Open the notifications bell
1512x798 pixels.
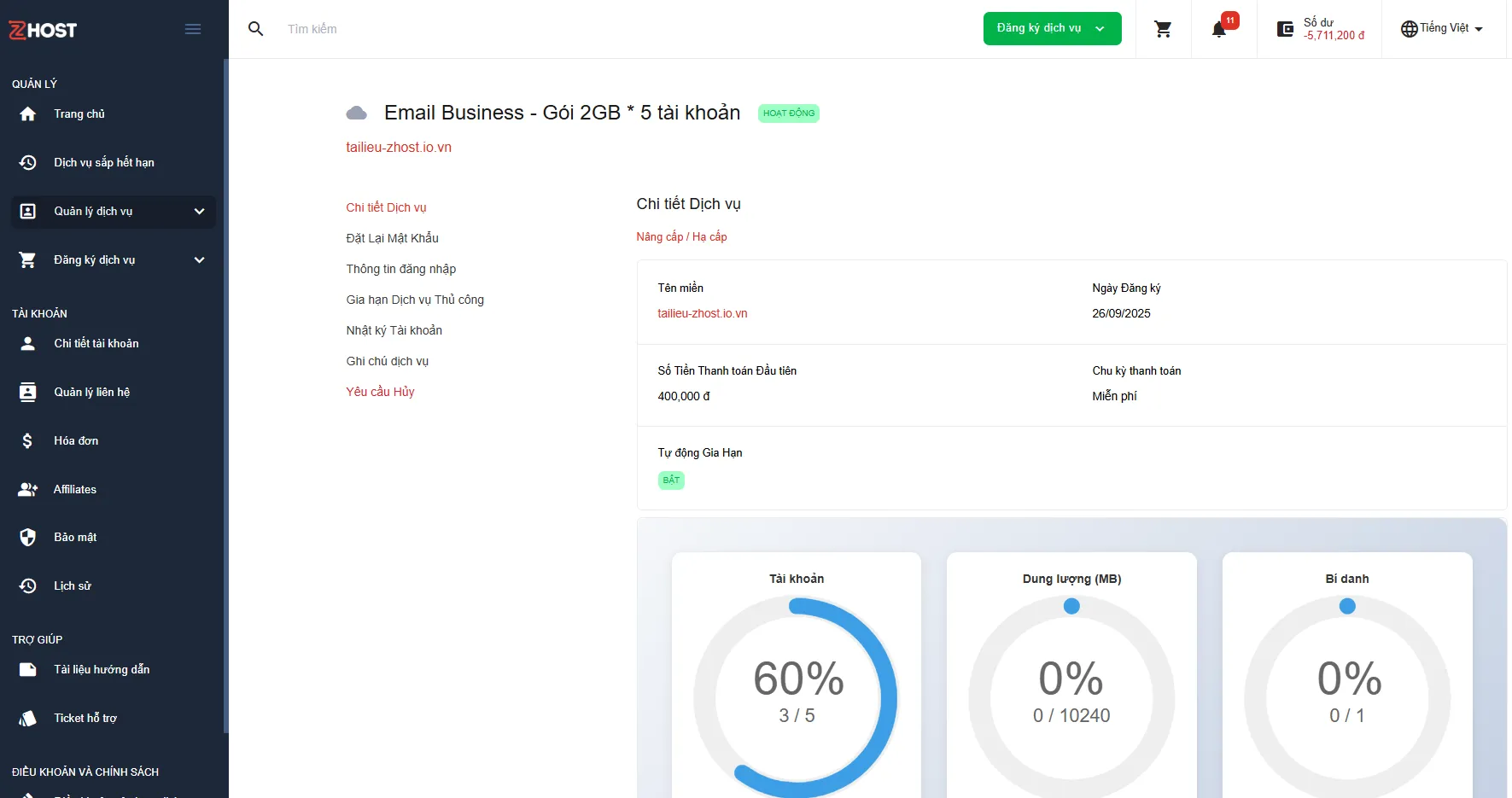1219,30
